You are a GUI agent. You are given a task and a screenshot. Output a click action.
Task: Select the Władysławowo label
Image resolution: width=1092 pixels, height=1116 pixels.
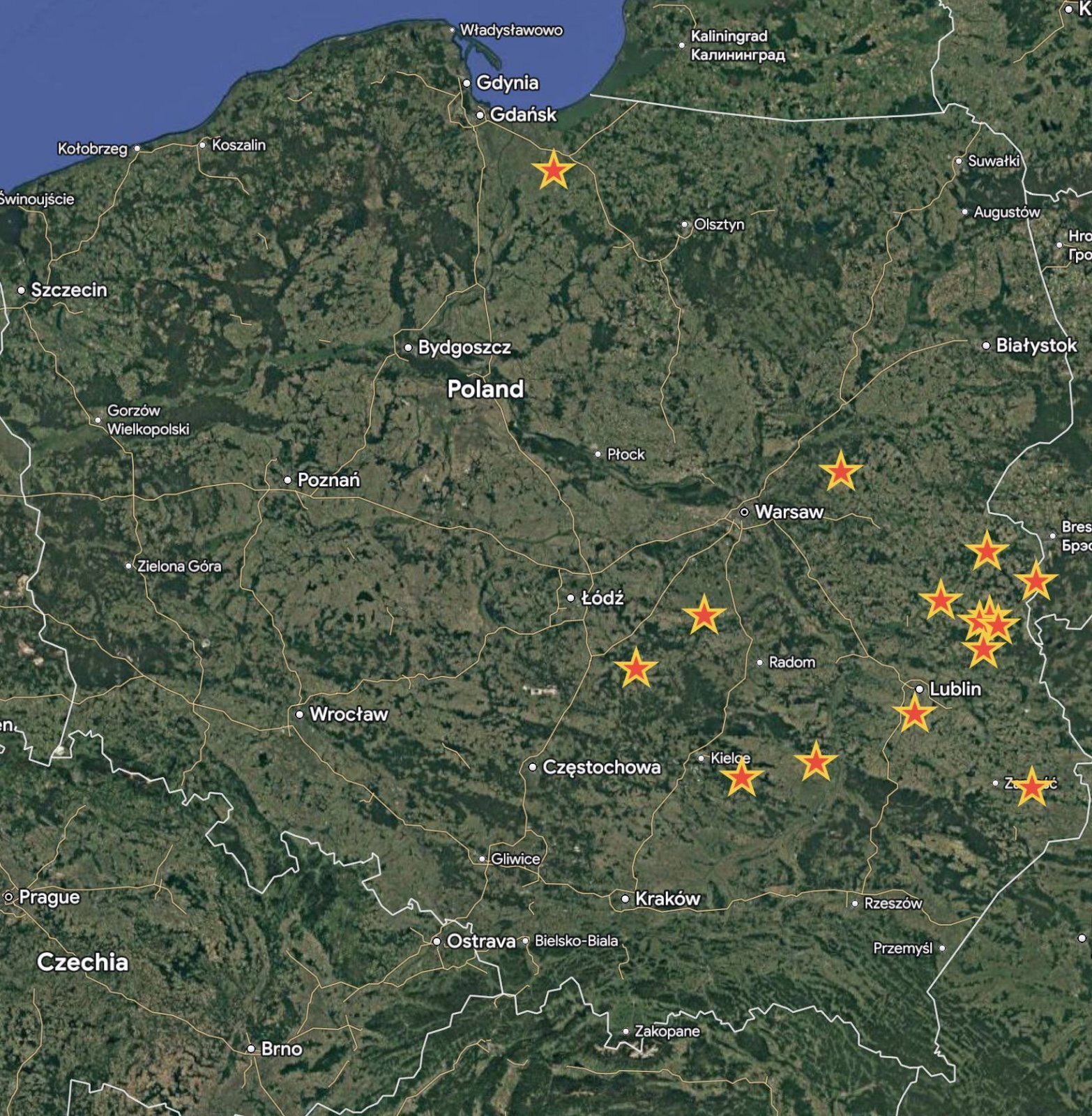pyautogui.click(x=511, y=30)
